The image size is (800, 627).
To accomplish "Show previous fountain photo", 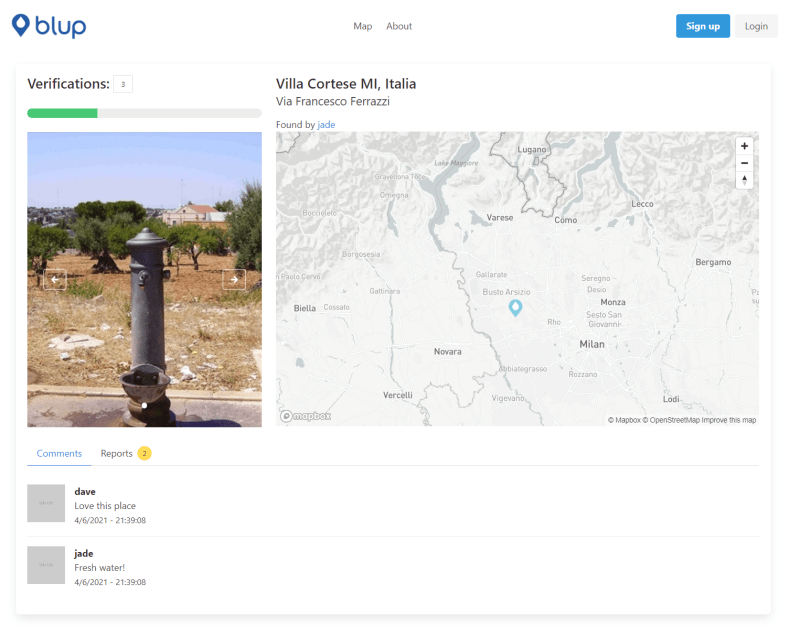I will [x=56, y=280].
